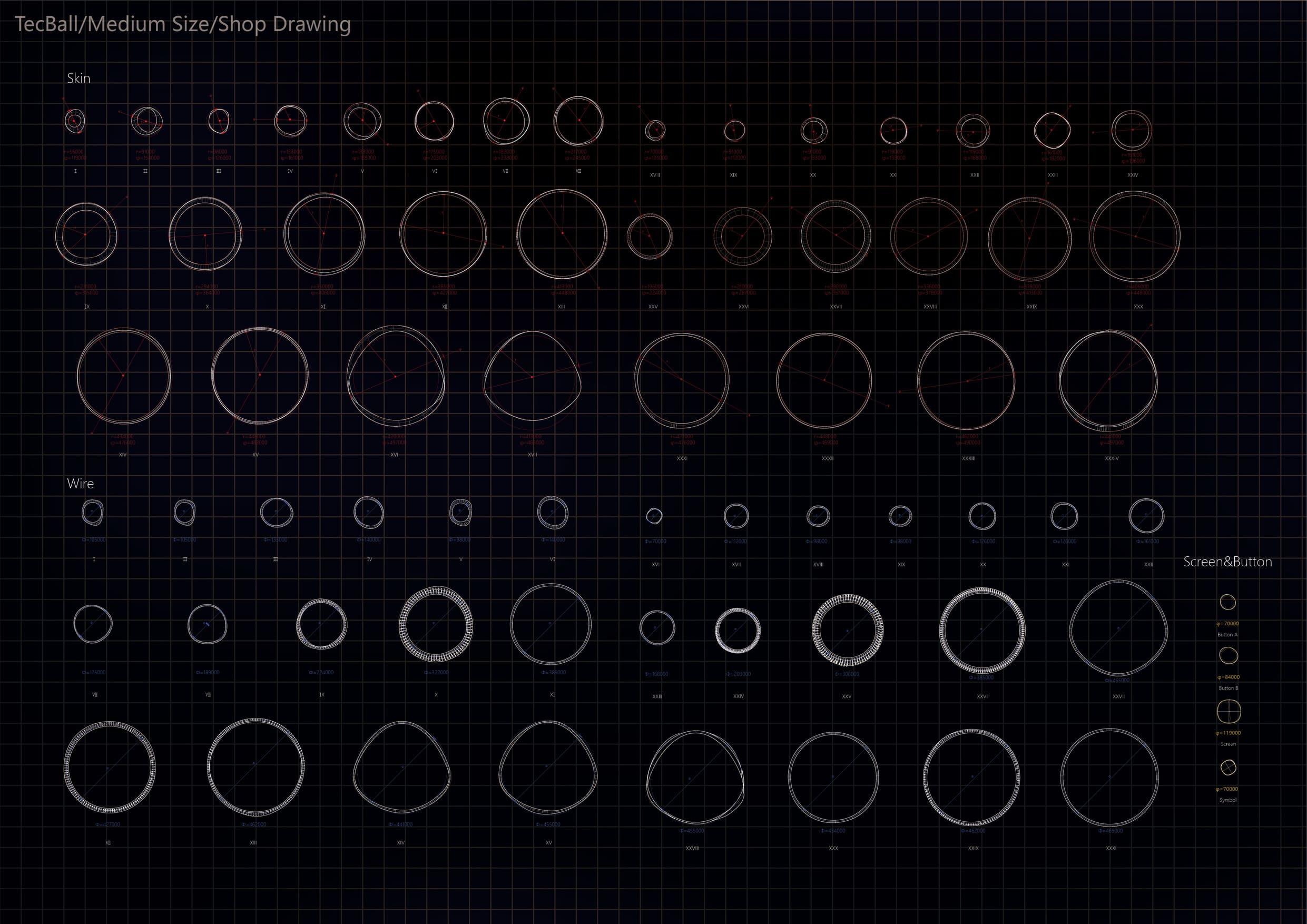Select the Screen outline with crosshair
The image size is (1307, 924).
(x=1228, y=711)
